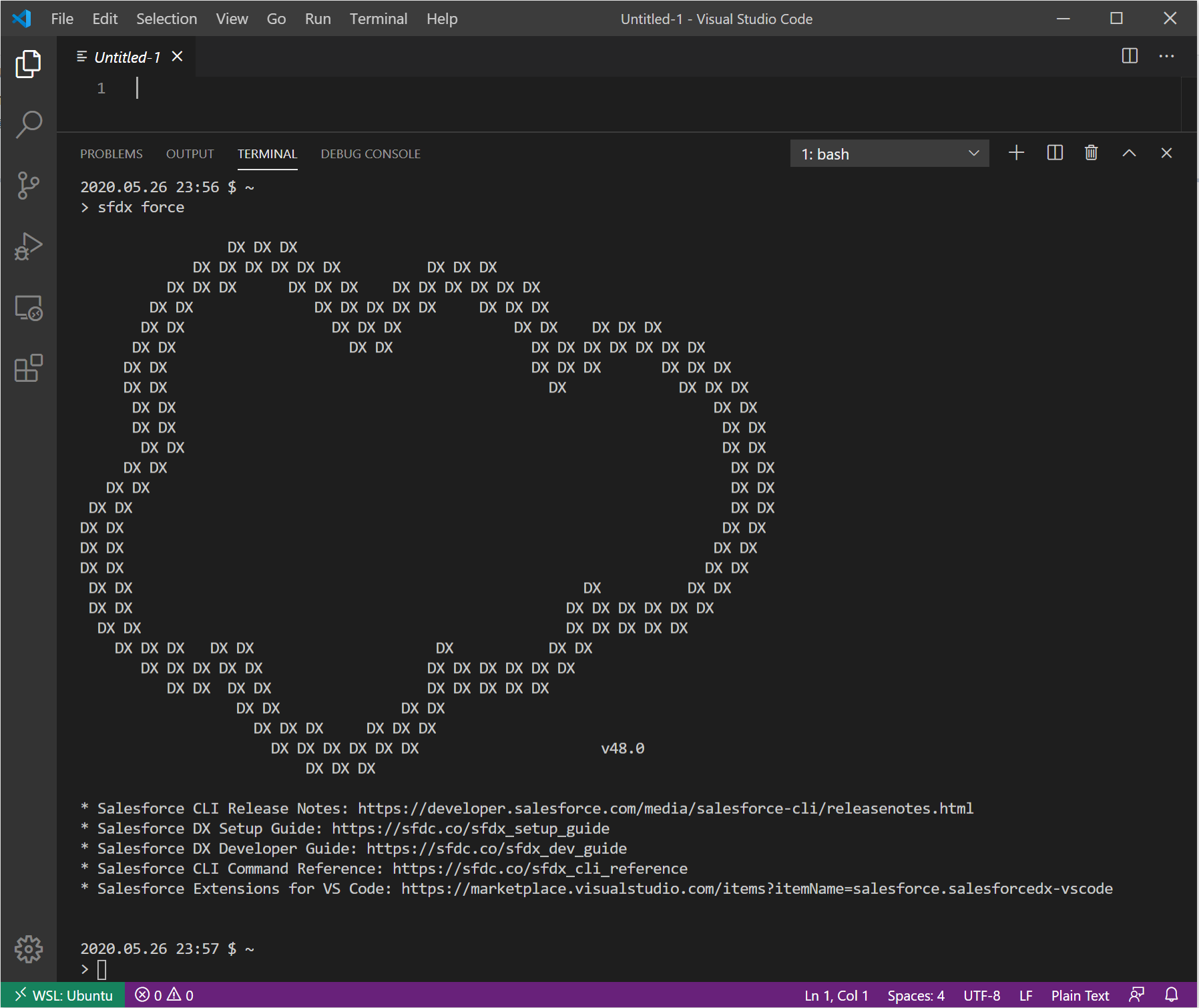Select the 1: bash terminal dropdown

point(889,154)
